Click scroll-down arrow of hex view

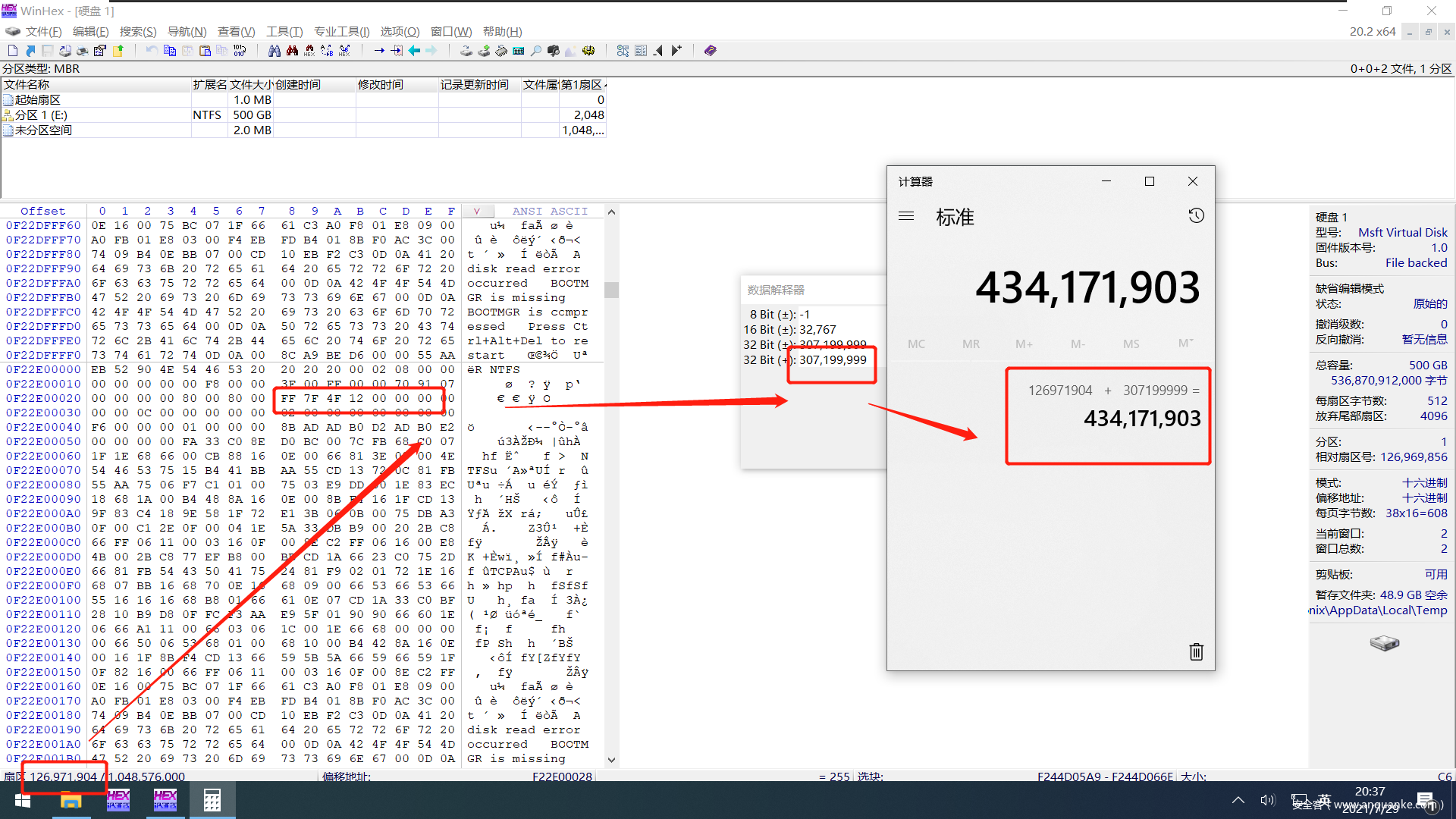pos(611,759)
